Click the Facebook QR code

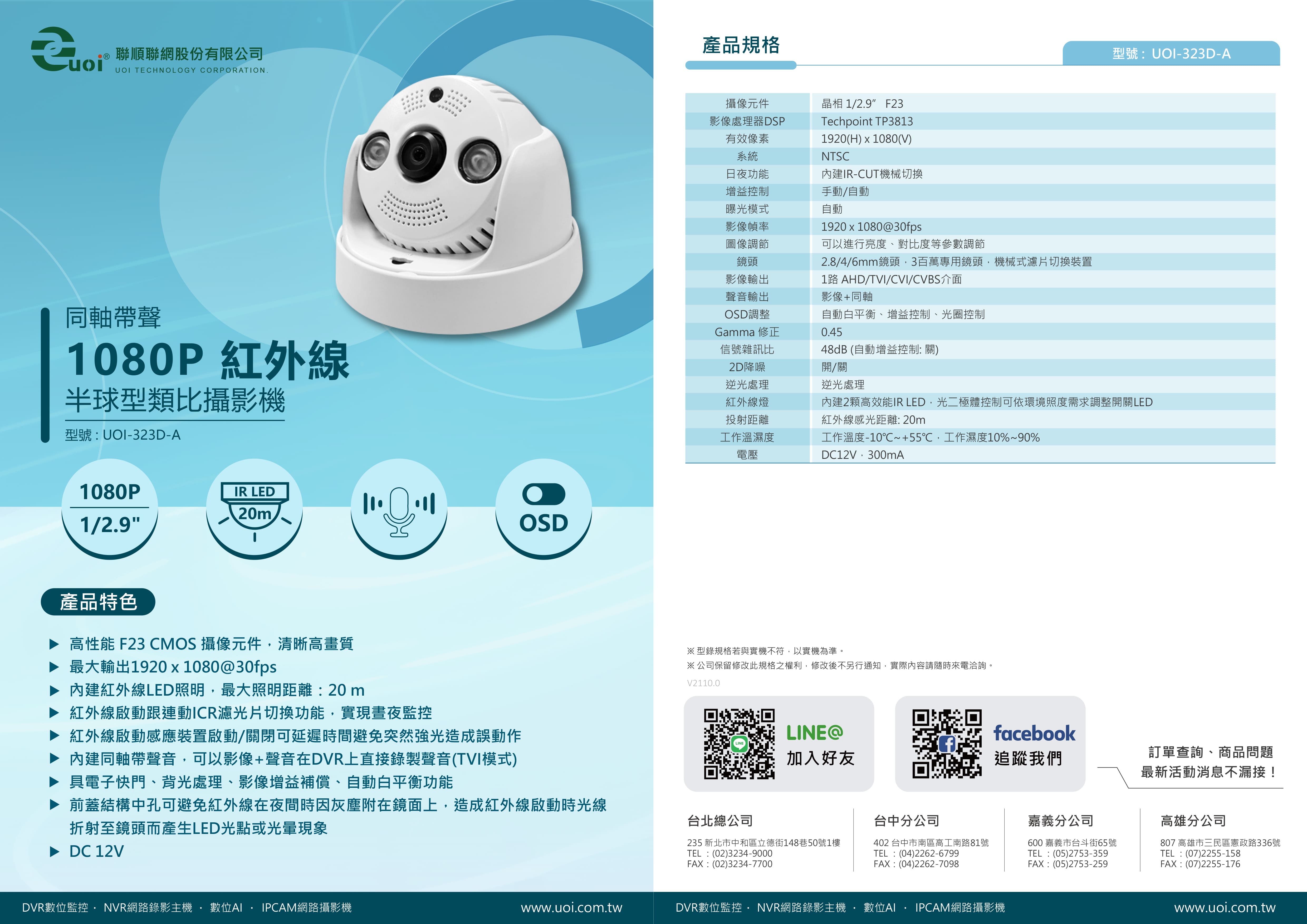[947, 744]
